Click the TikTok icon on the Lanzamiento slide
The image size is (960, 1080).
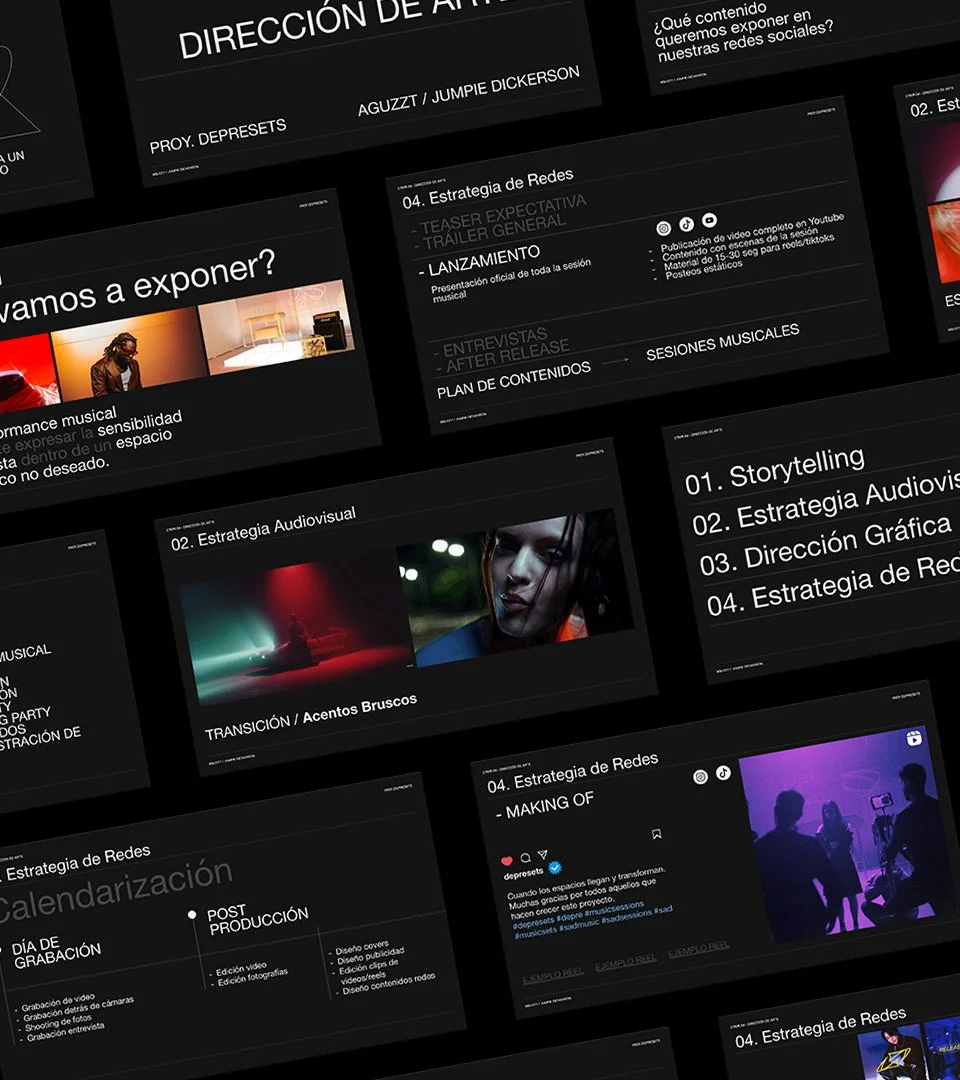tap(686, 224)
